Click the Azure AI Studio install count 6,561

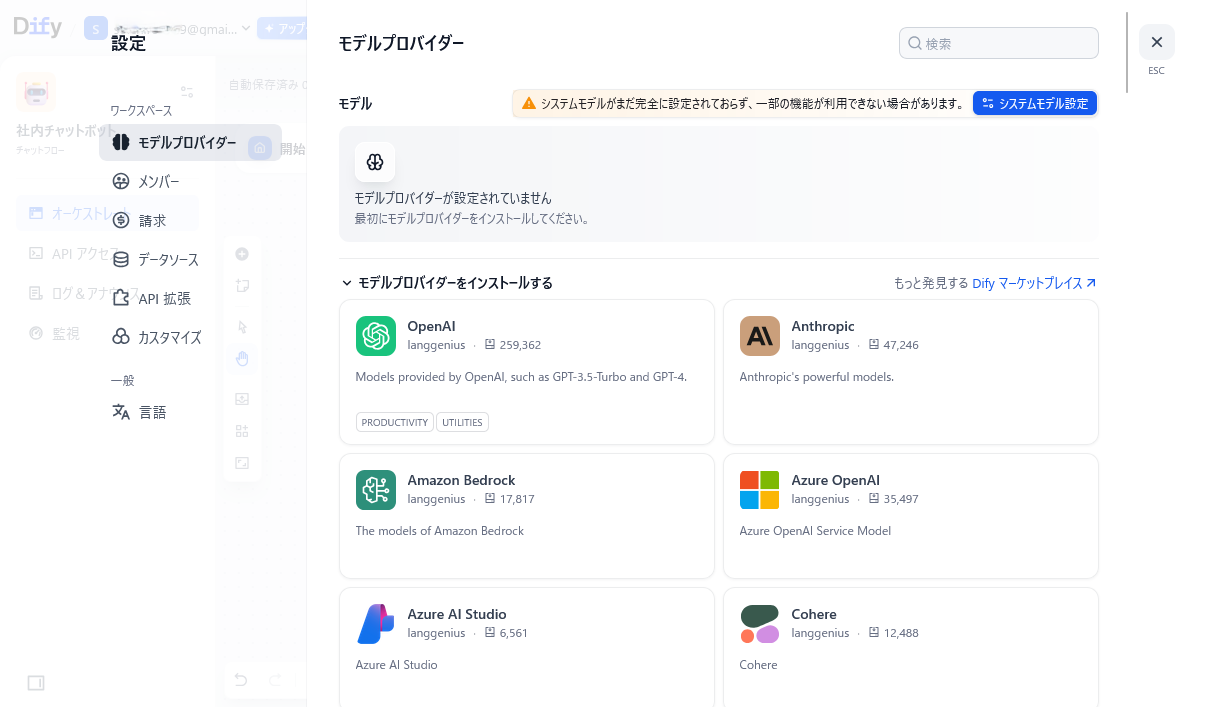pyautogui.click(x=514, y=633)
